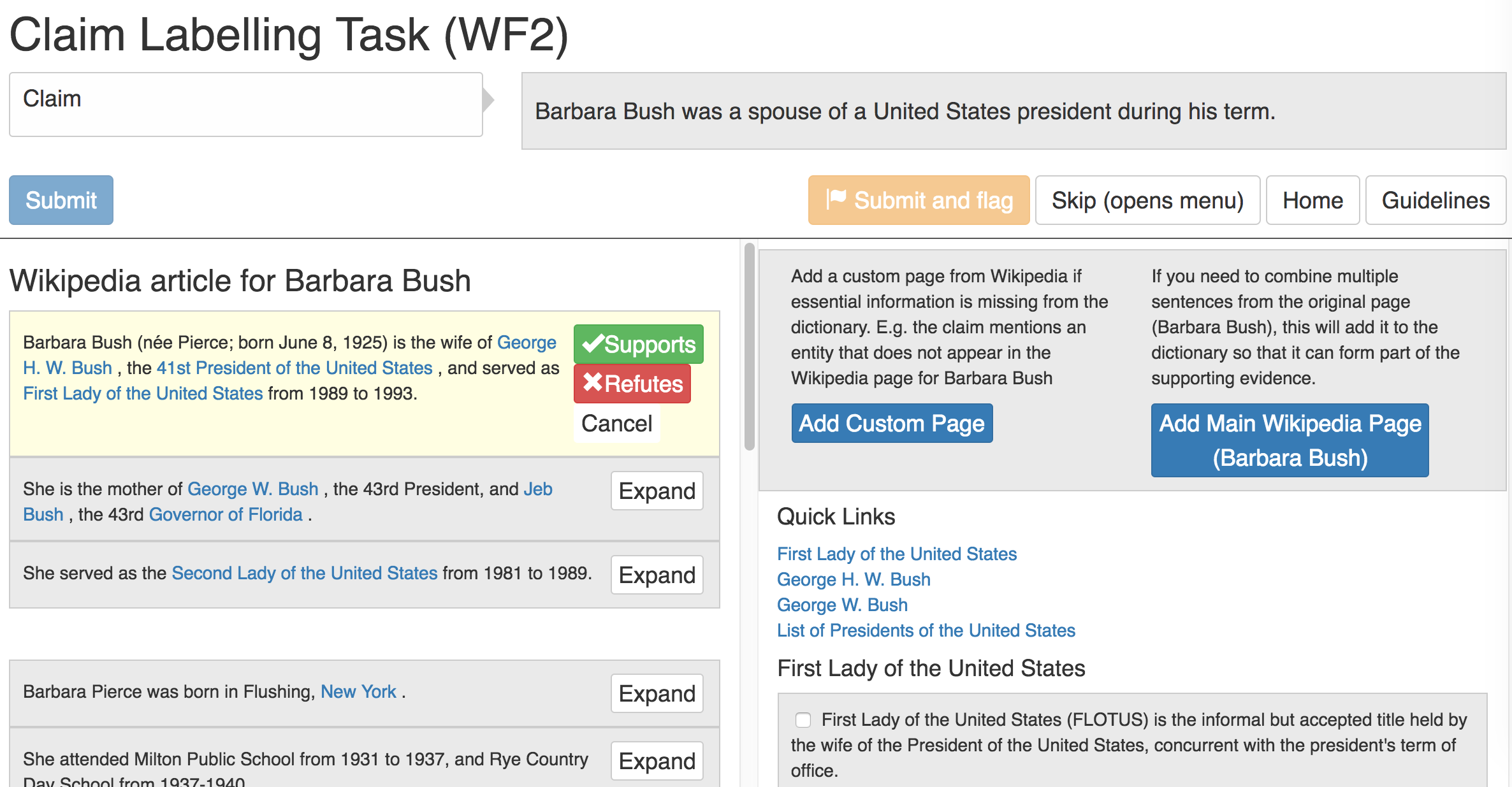Add the Main Wikipedia Page for Barbara Bush

tap(1290, 440)
